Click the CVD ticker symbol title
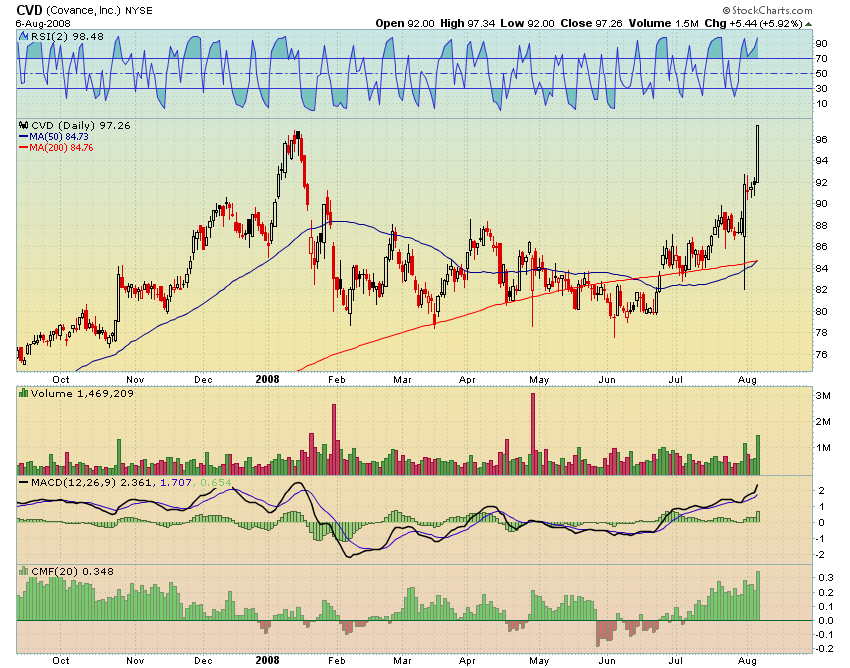 point(29,10)
